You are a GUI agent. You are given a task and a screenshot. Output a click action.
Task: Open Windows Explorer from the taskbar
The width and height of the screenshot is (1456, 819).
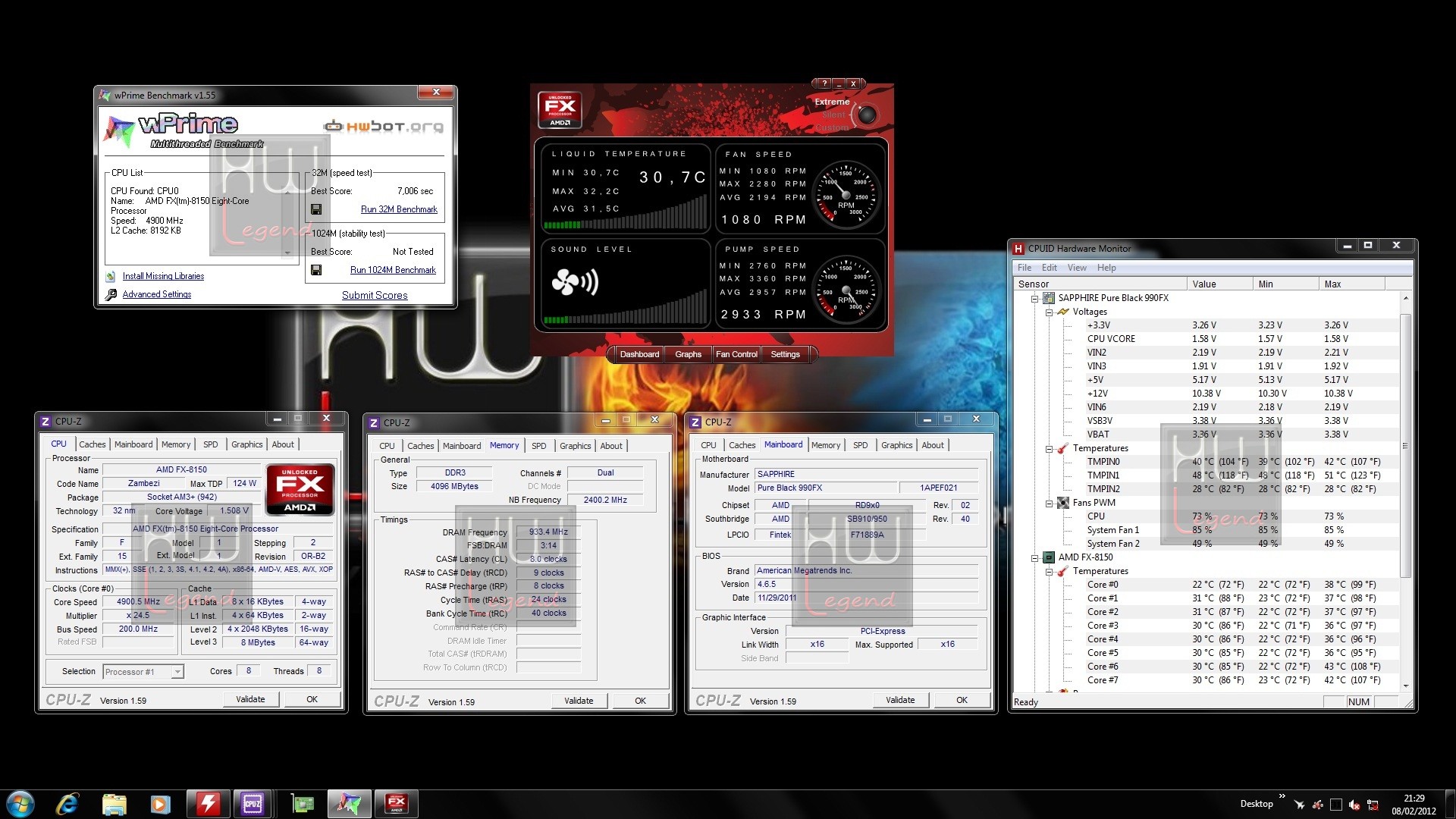tap(114, 804)
